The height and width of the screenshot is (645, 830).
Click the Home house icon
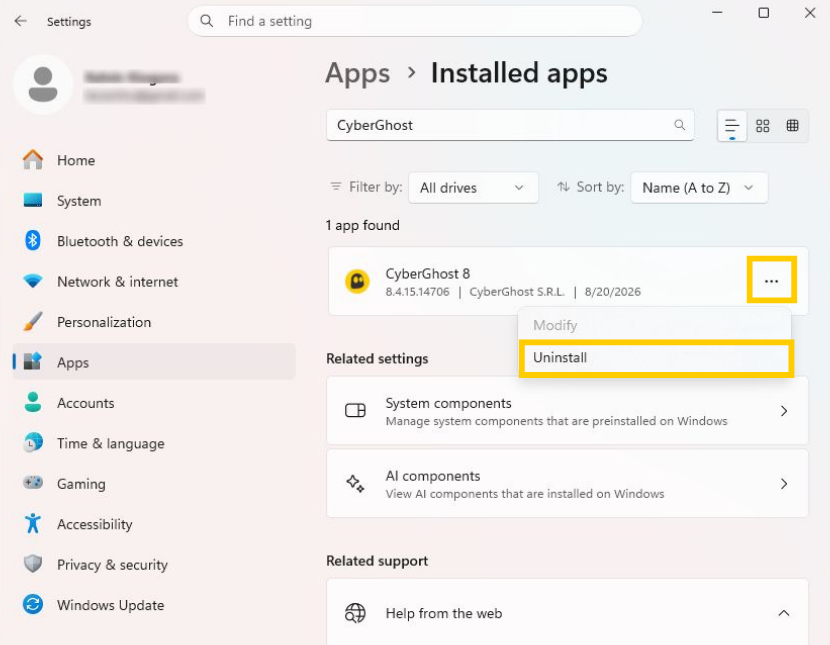click(x=33, y=160)
